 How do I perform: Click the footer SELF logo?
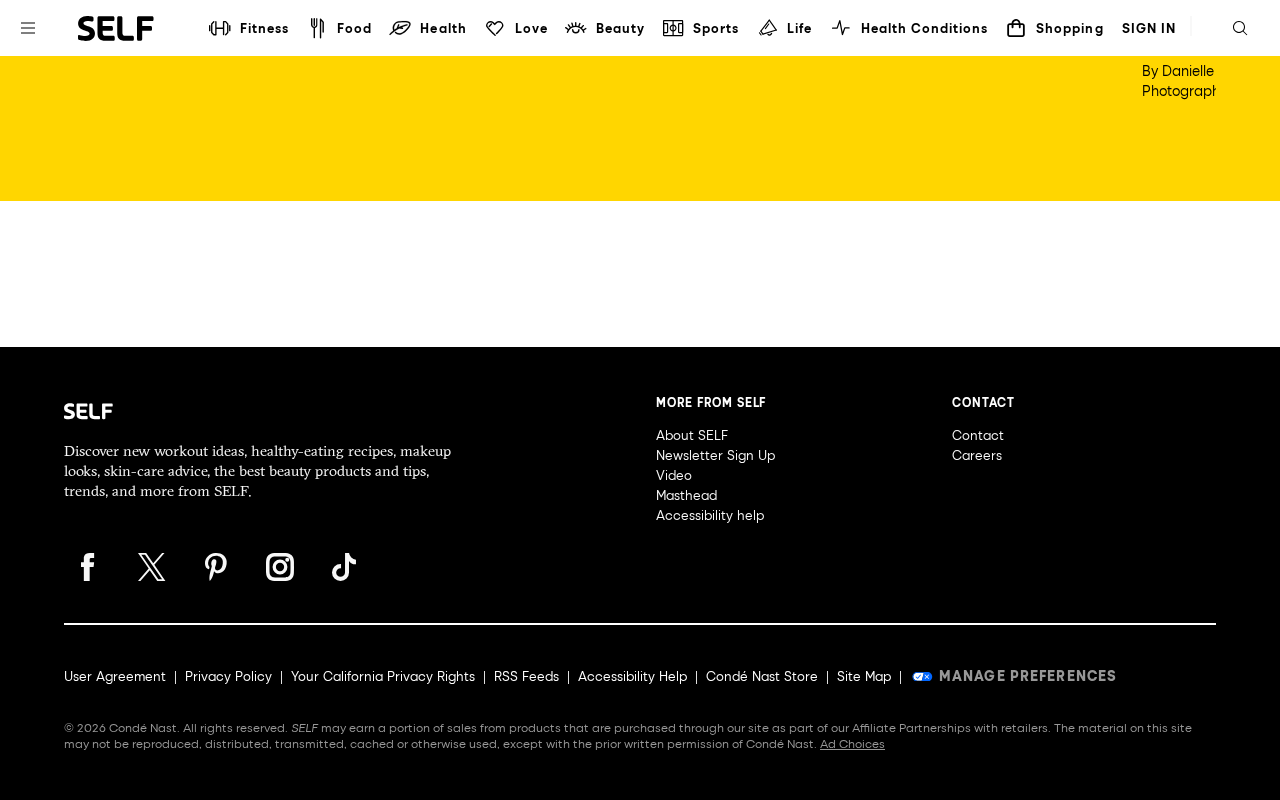point(88,411)
